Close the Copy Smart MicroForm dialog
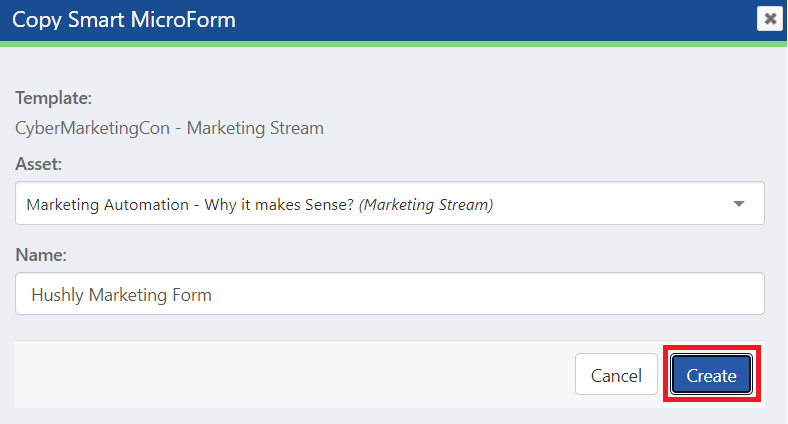 pyautogui.click(x=769, y=19)
